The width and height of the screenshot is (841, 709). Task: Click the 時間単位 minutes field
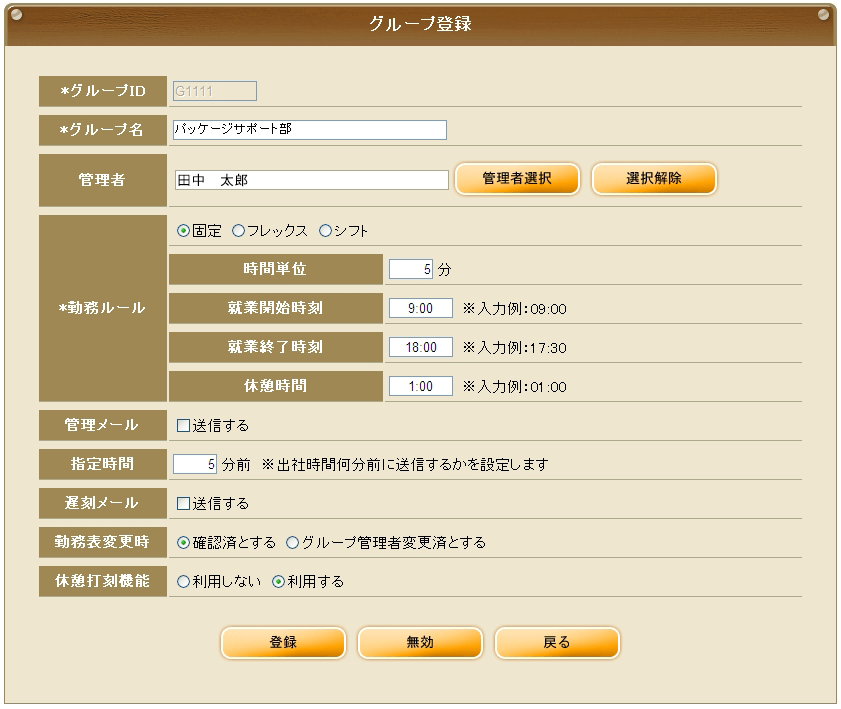411,269
